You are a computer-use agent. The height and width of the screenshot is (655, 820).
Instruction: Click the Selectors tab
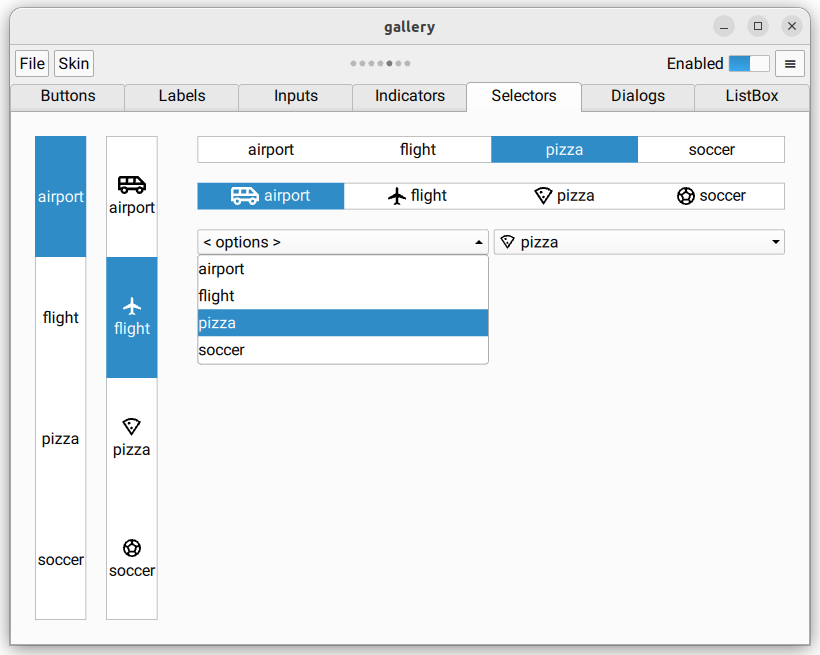coord(524,96)
